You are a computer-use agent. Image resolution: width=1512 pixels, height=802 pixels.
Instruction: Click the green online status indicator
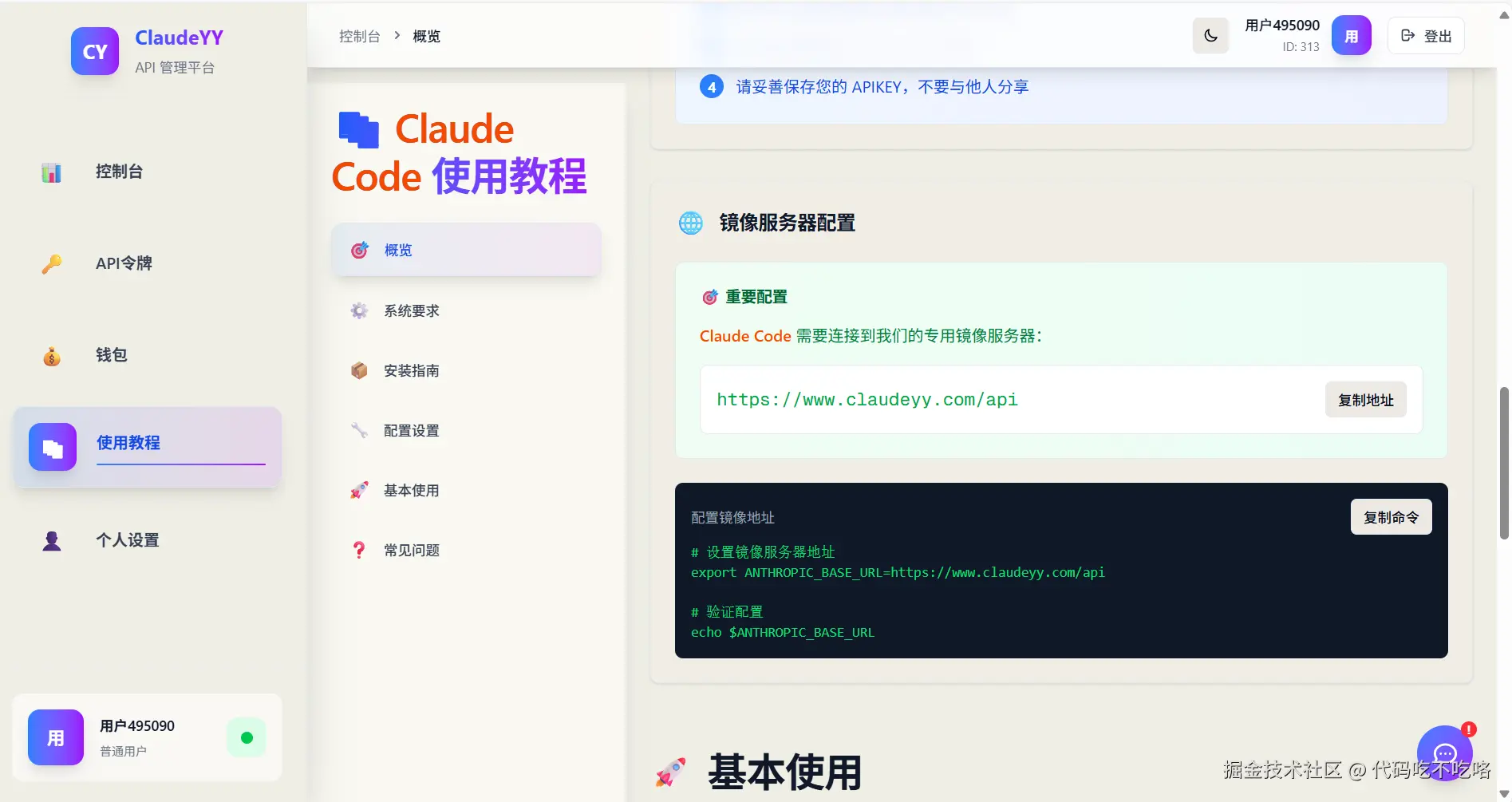pos(247,737)
